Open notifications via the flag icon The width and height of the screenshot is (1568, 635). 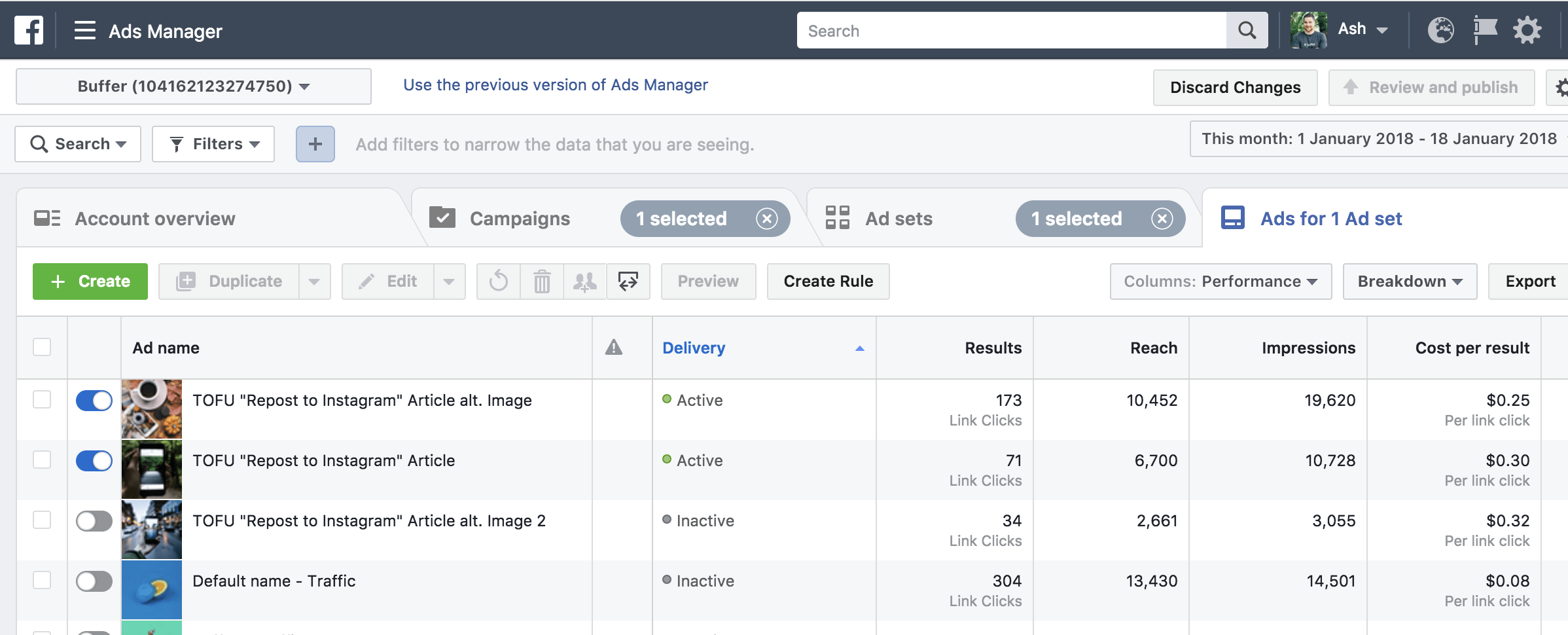coord(1484,29)
